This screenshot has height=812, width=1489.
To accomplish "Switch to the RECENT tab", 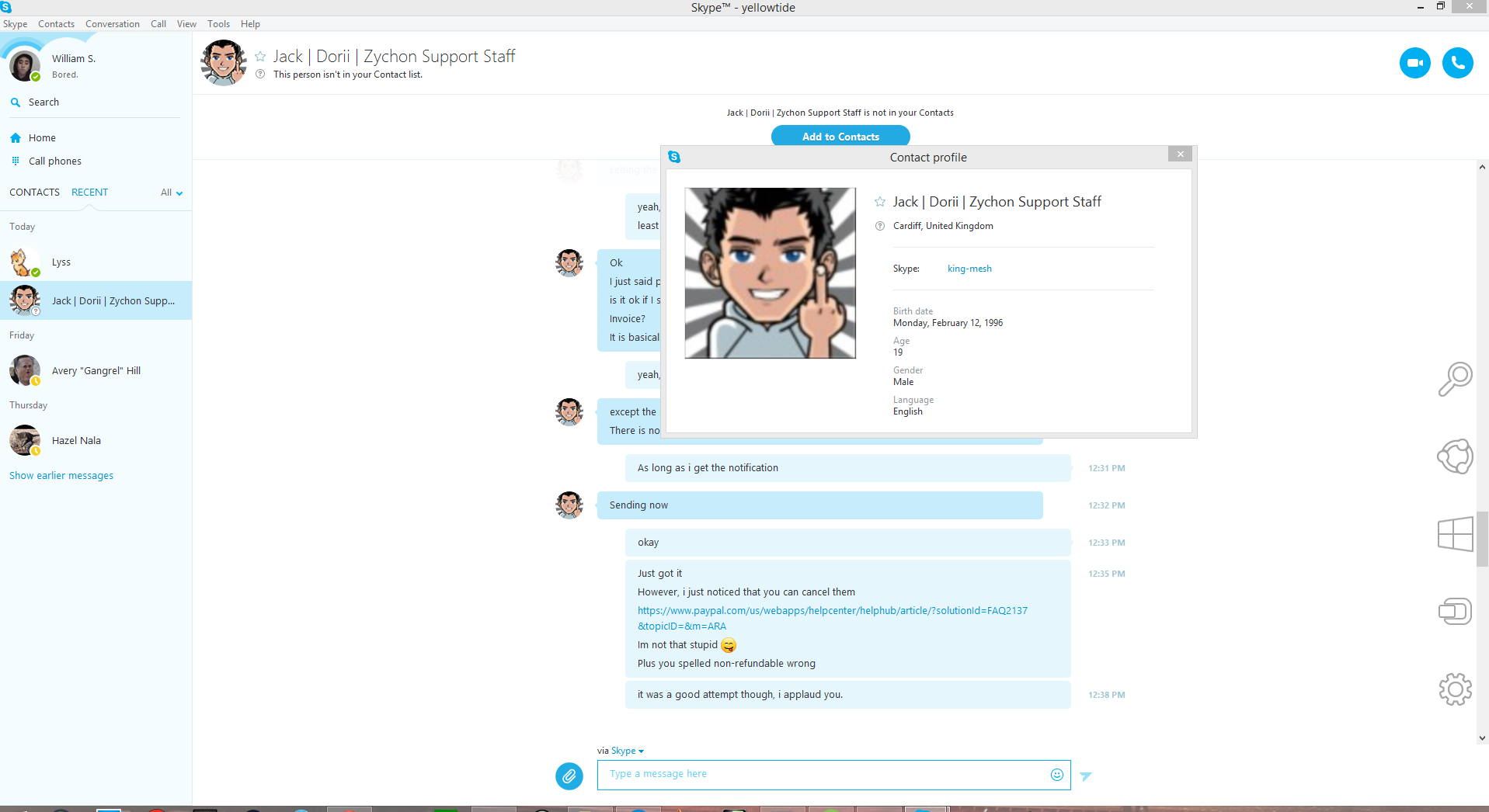I will click(90, 193).
